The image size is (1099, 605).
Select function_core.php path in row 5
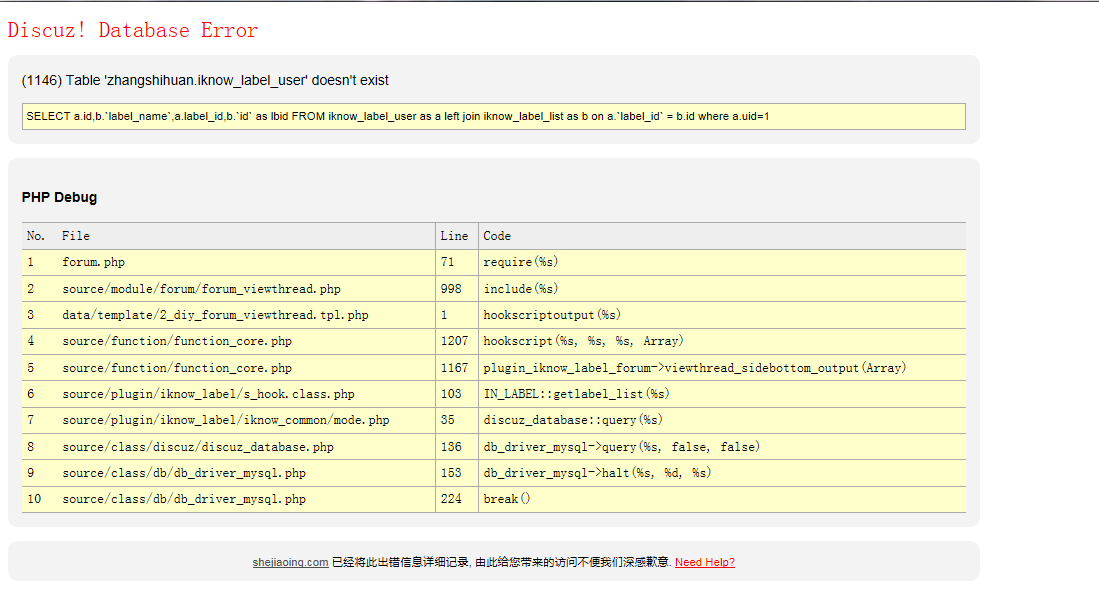pos(177,367)
